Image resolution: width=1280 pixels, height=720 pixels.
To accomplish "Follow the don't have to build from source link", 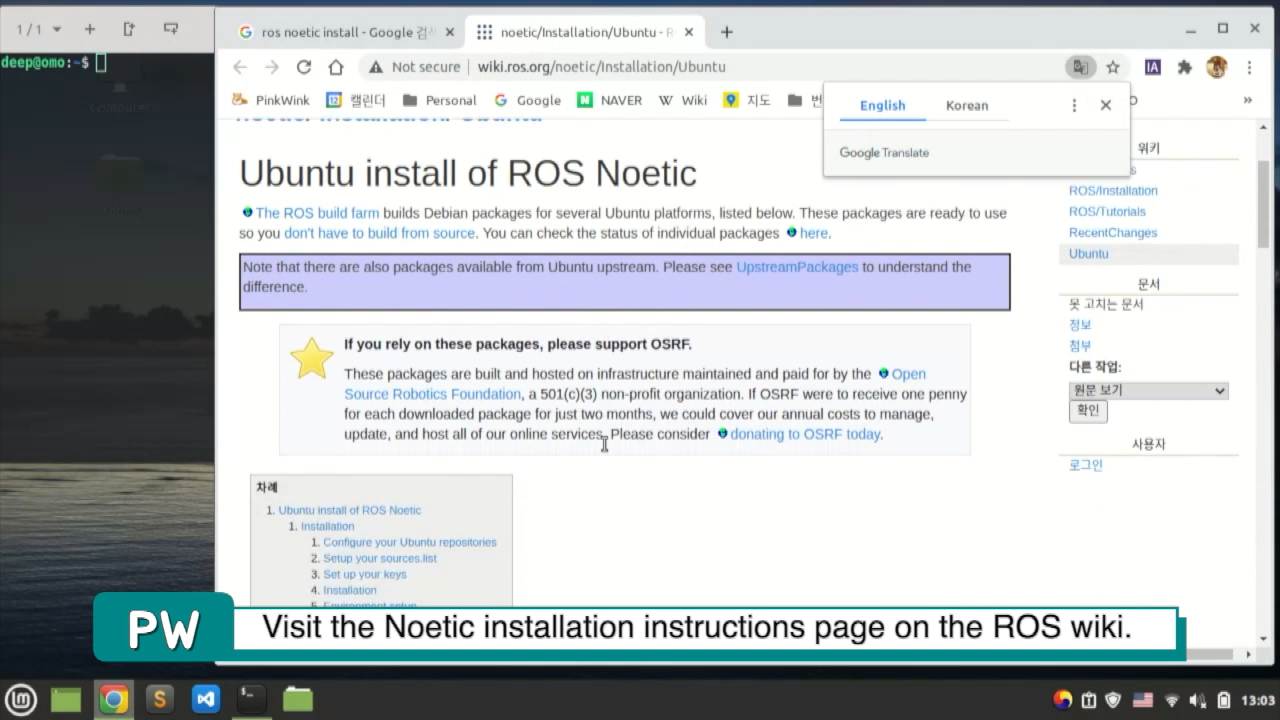I will 379,233.
